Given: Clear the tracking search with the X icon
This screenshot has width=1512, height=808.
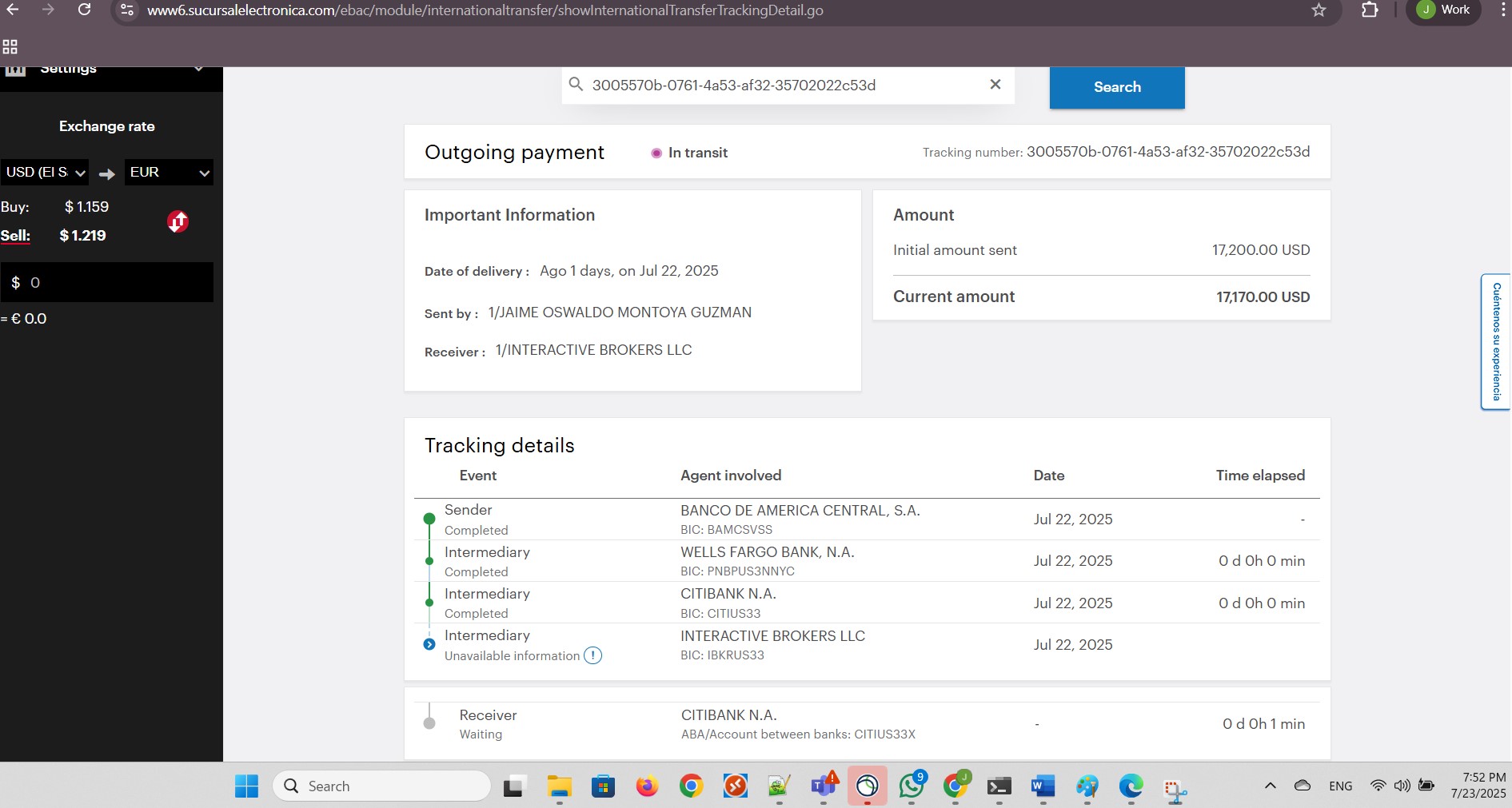Looking at the screenshot, I should pos(995,85).
